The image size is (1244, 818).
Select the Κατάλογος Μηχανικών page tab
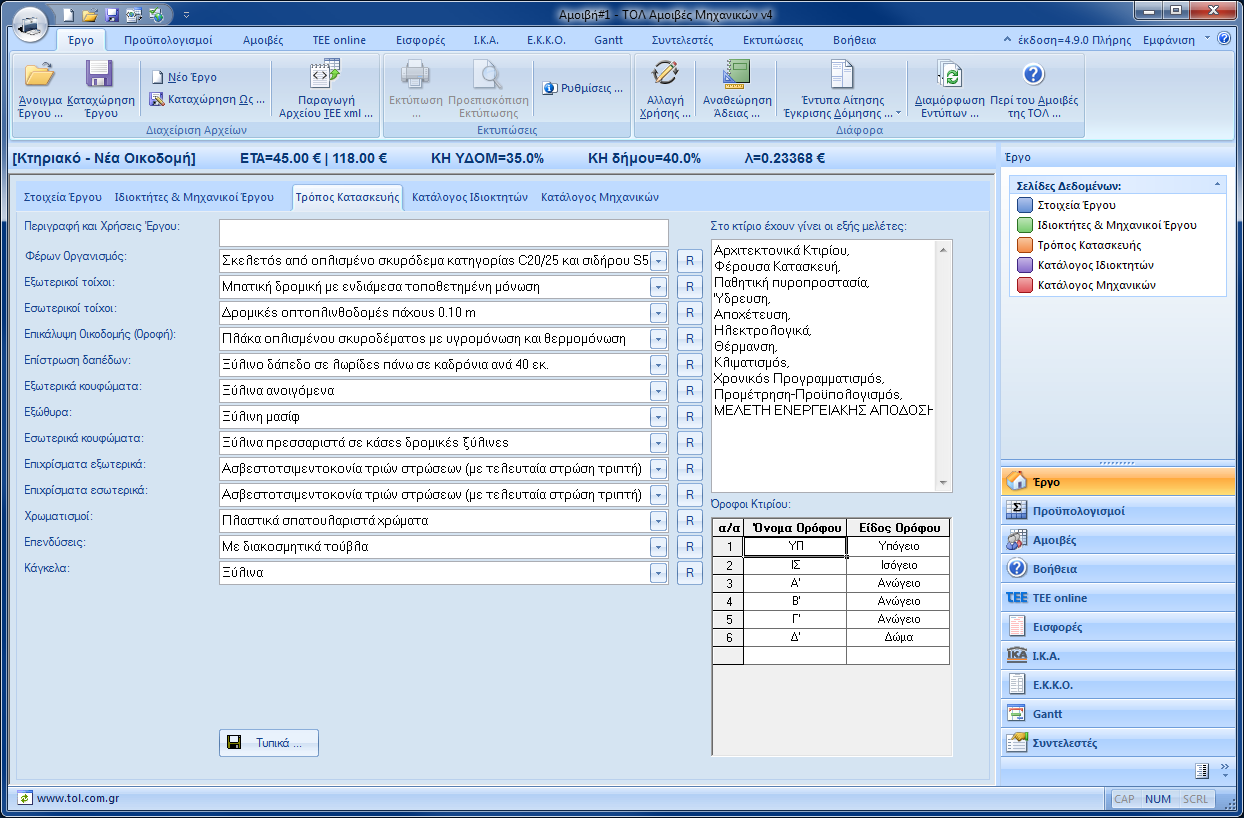600,197
